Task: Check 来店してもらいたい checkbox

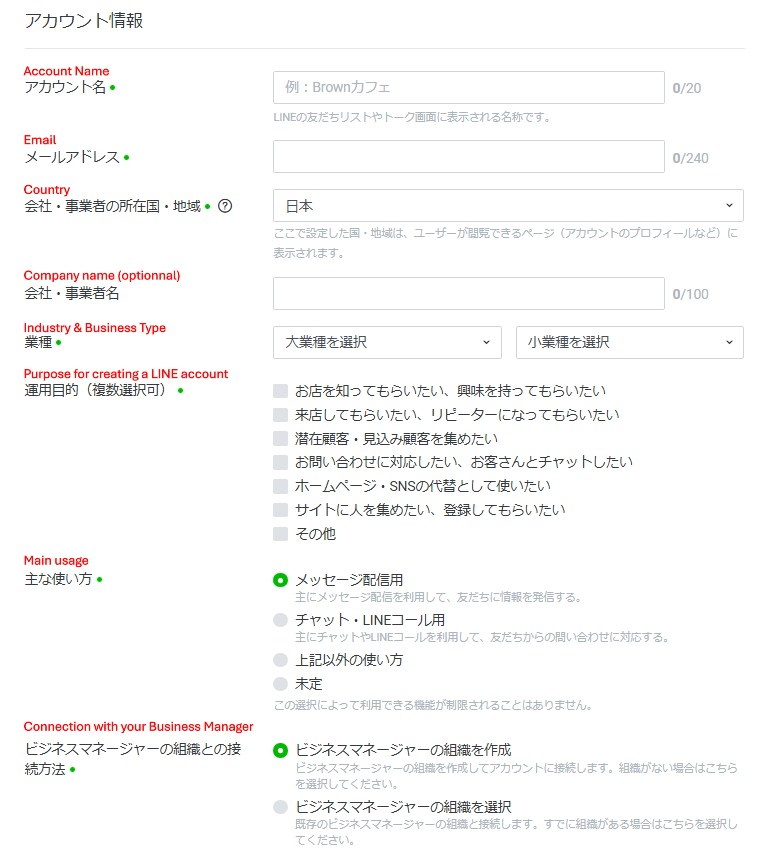Action: coord(281,415)
